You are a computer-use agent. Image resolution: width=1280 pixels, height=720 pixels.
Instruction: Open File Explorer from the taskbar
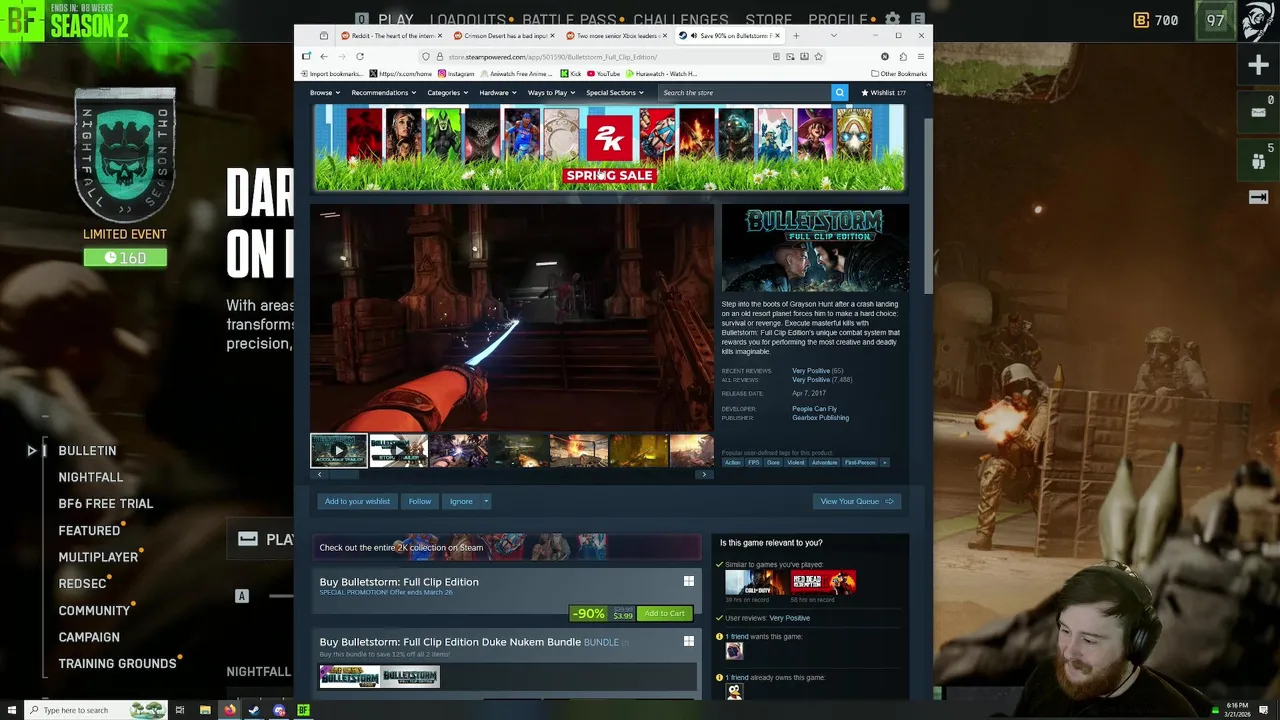[205, 710]
